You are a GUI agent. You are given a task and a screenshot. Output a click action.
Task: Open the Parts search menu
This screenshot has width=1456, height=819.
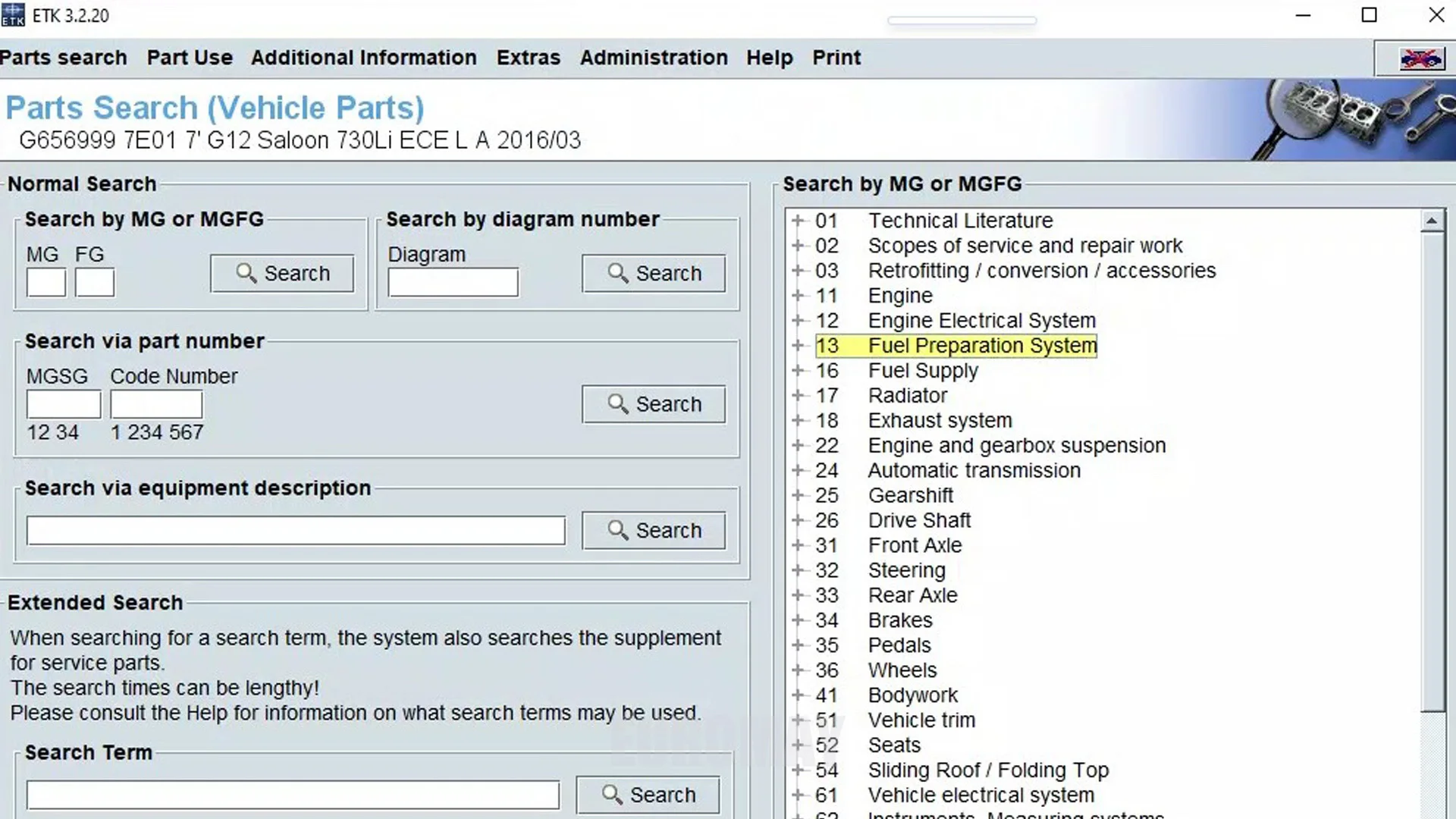coord(64,58)
